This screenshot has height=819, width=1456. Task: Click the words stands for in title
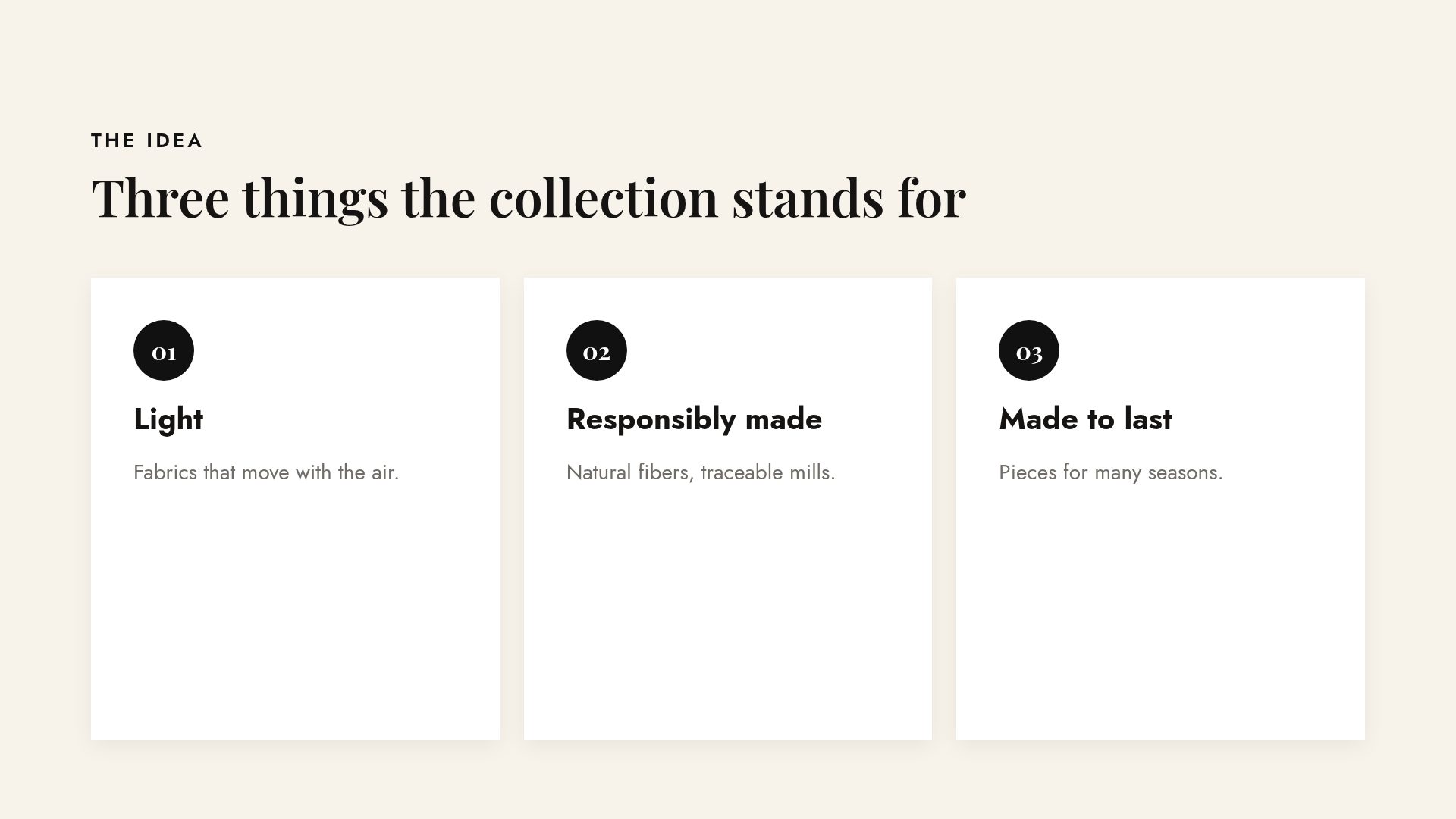coord(849,198)
